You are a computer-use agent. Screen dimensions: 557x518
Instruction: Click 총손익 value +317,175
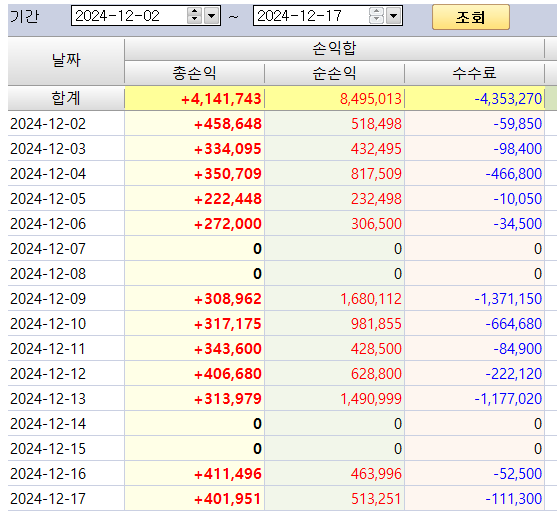228,324
